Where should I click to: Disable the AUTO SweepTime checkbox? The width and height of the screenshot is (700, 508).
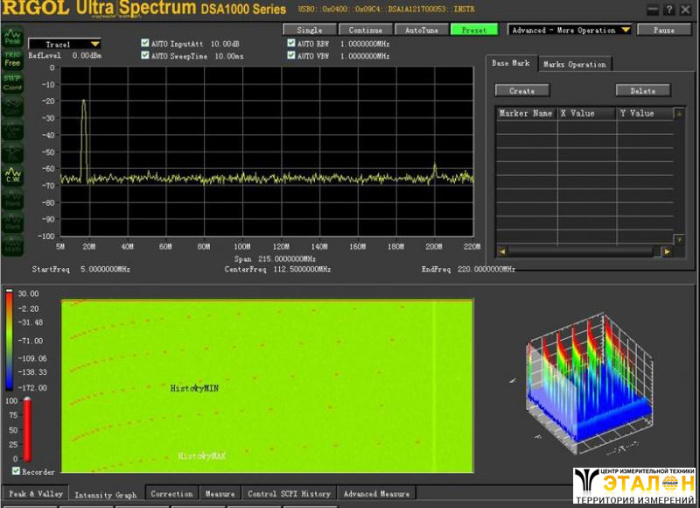click(146, 56)
